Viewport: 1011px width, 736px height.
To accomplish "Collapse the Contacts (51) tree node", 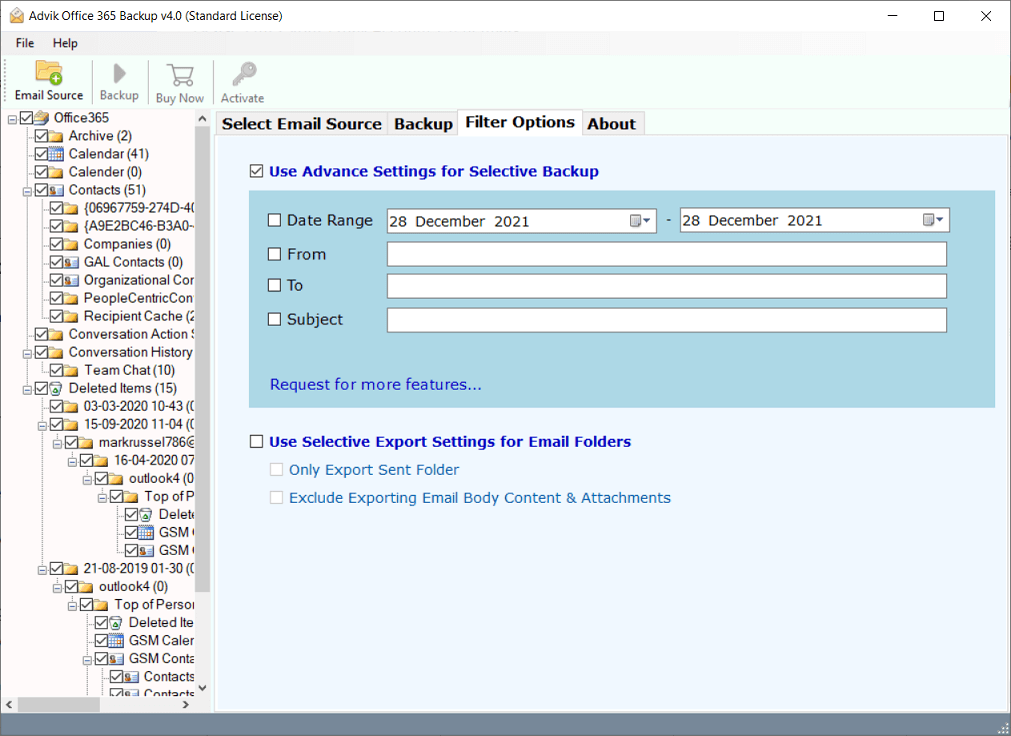I will point(27,192).
